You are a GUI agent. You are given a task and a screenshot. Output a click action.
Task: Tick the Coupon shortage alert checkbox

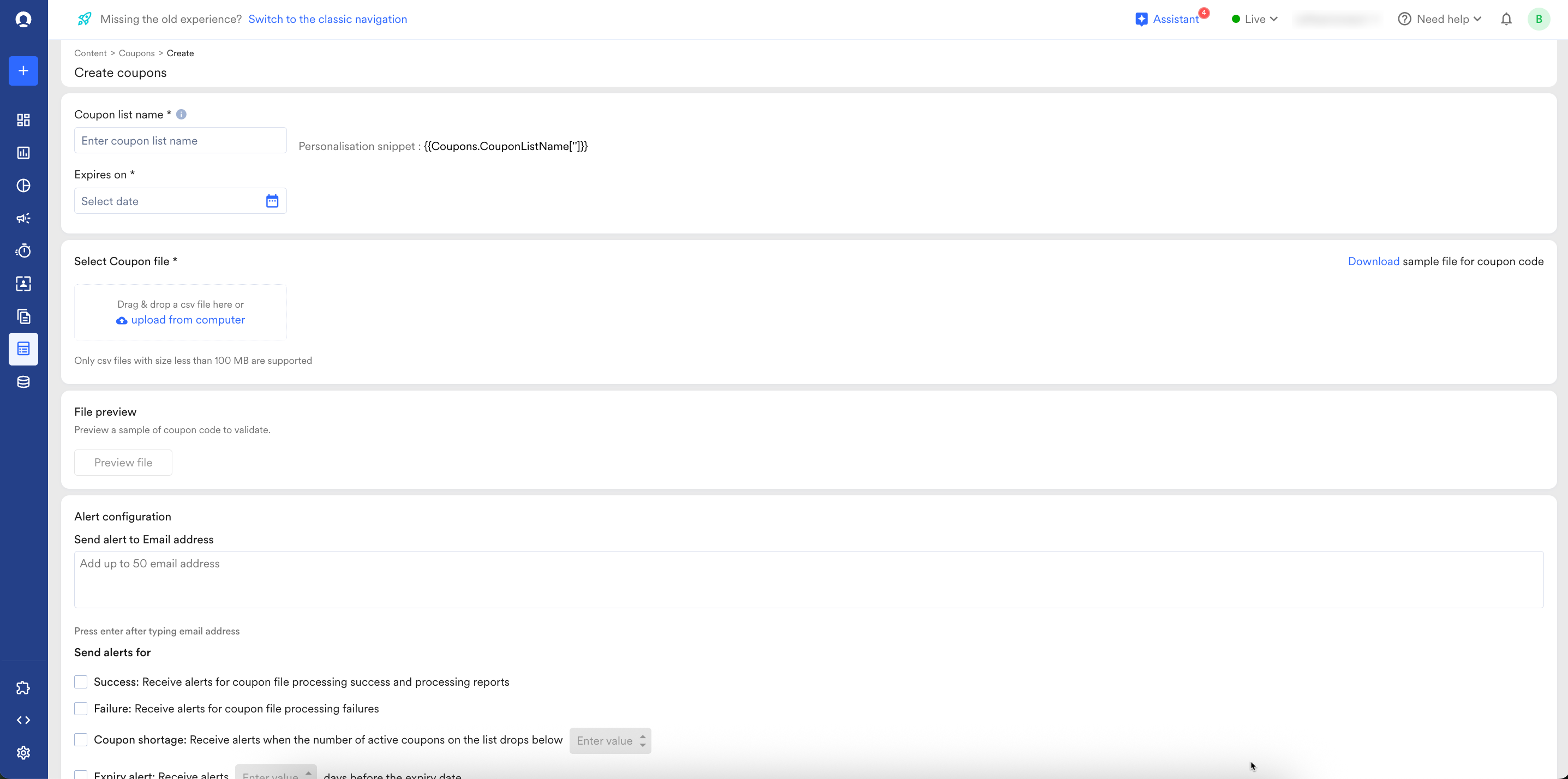(81, 739)
